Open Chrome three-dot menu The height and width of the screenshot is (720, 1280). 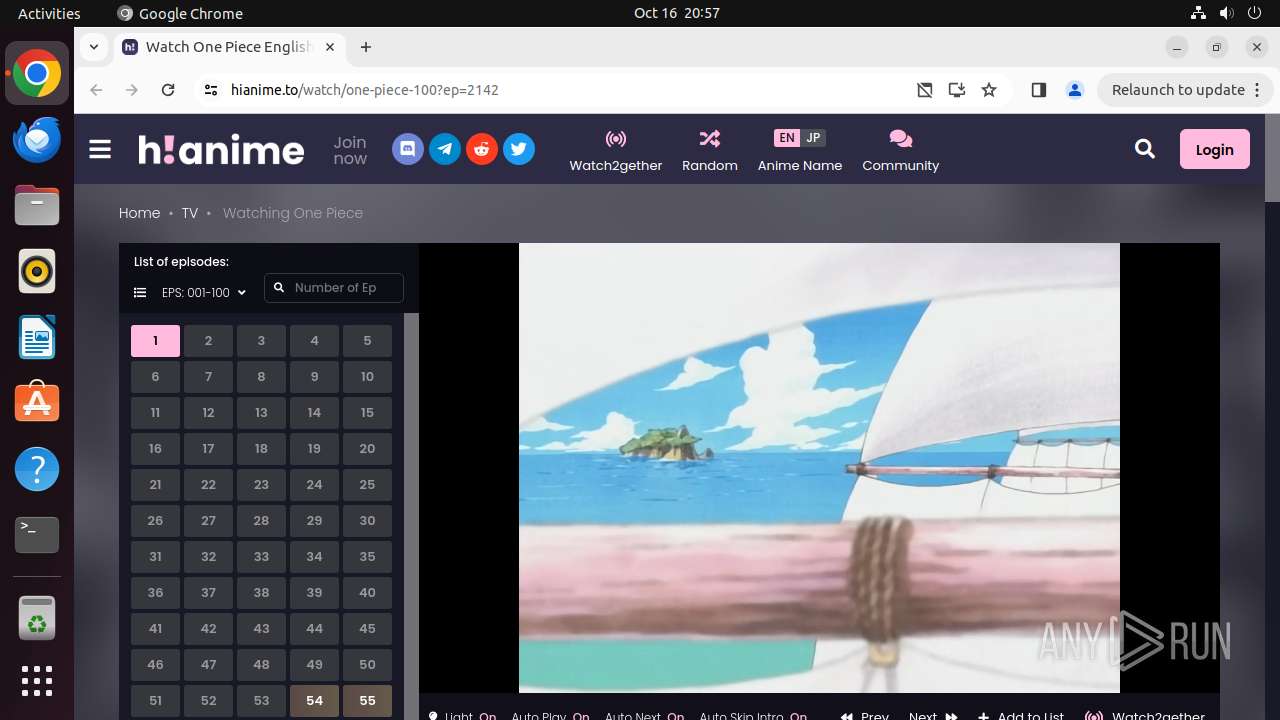coord(1257,90)
